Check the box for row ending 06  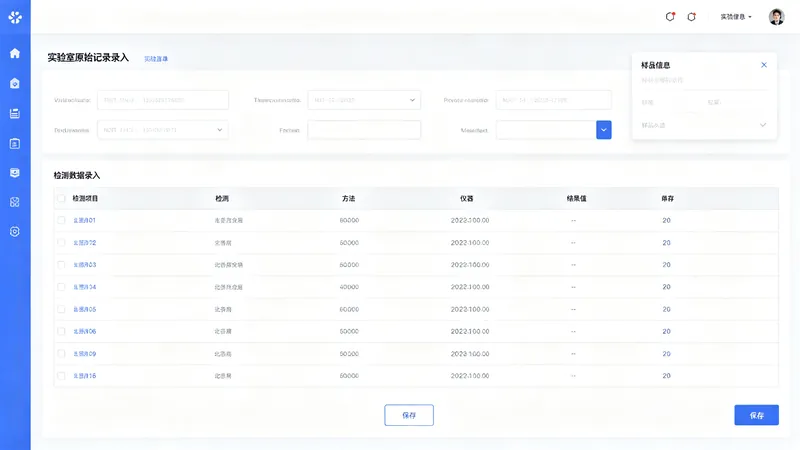(x=61, y=332)
